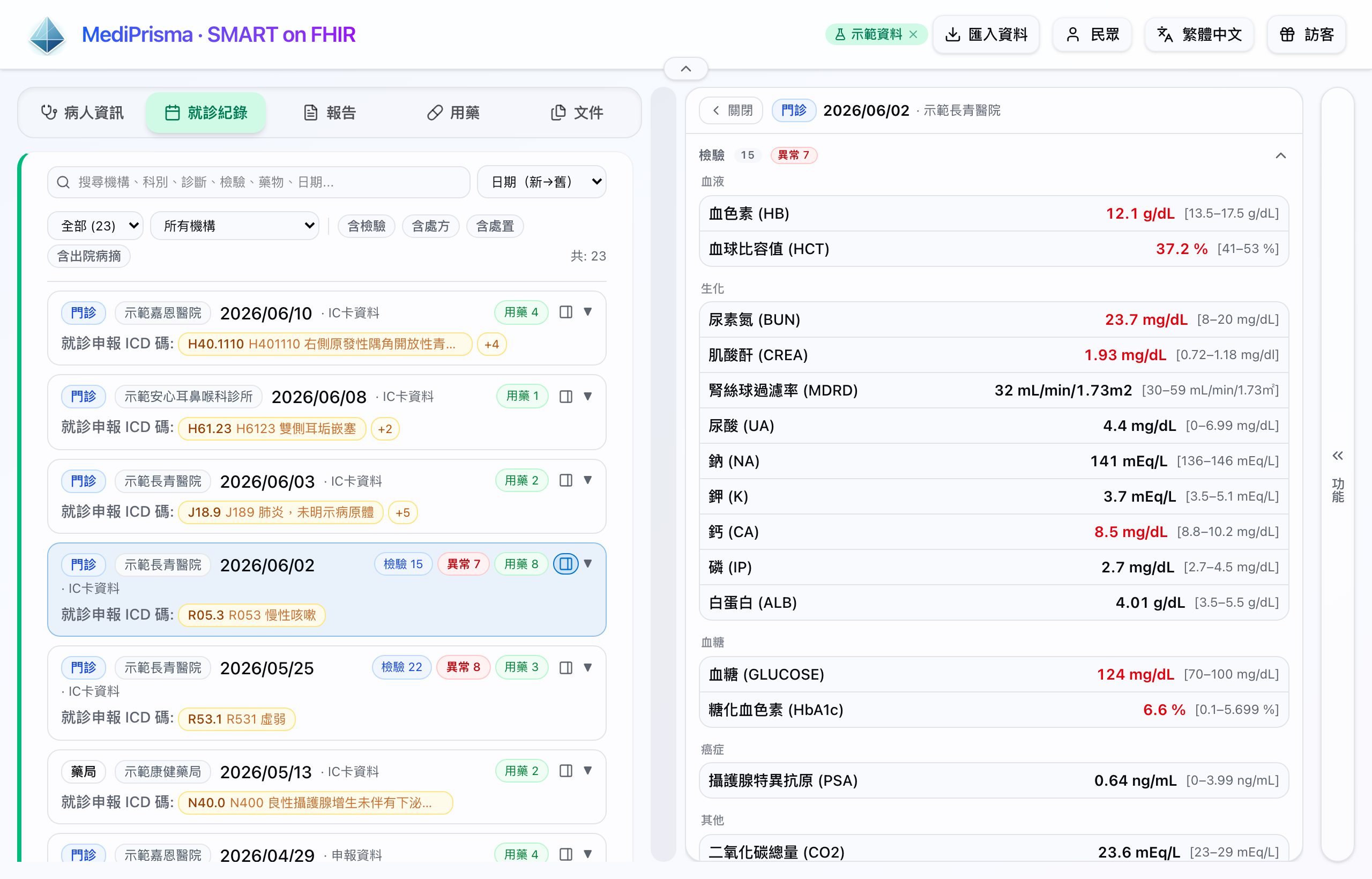This screenshot has width=1372, height=879.
Task: Open the 文件 tab
Action: pos(577,113)
